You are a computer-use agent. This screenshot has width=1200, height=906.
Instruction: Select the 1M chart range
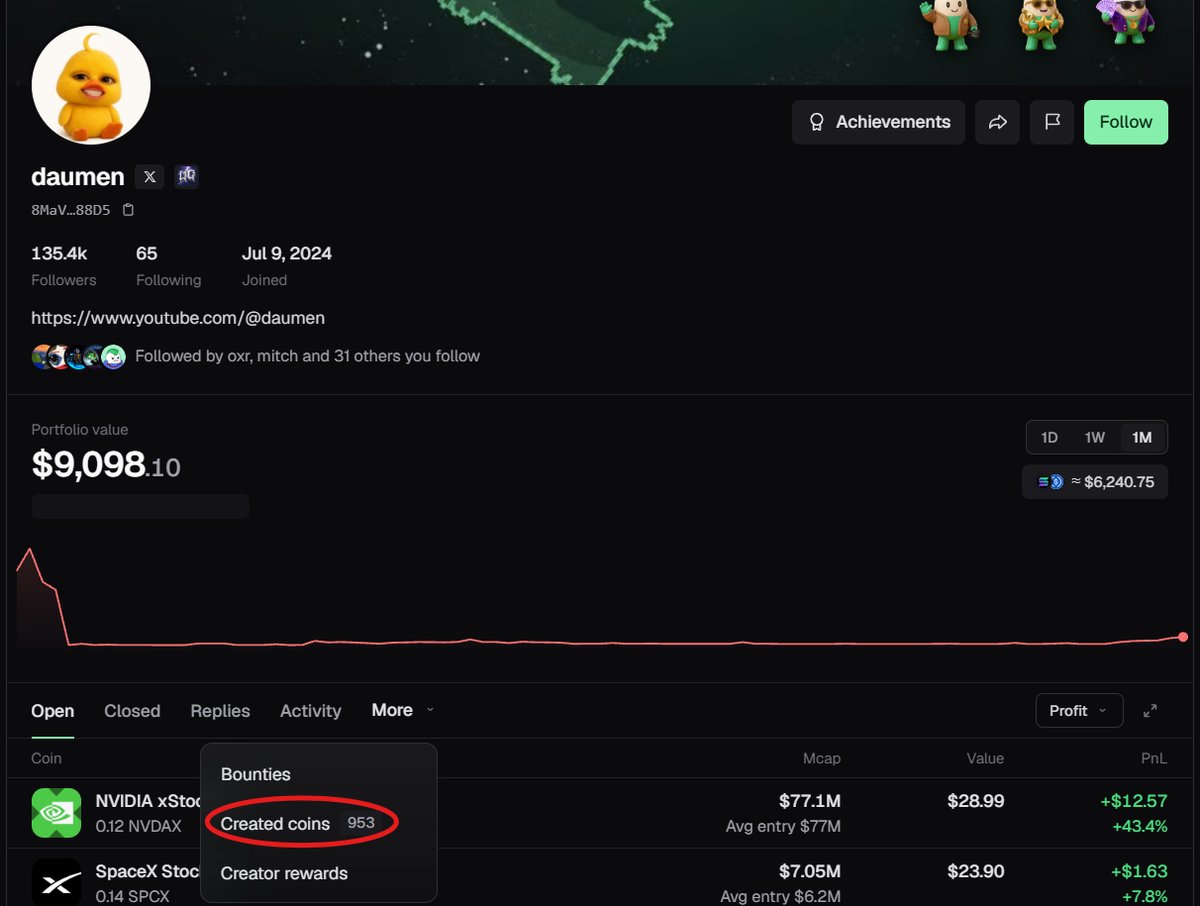1141,437
